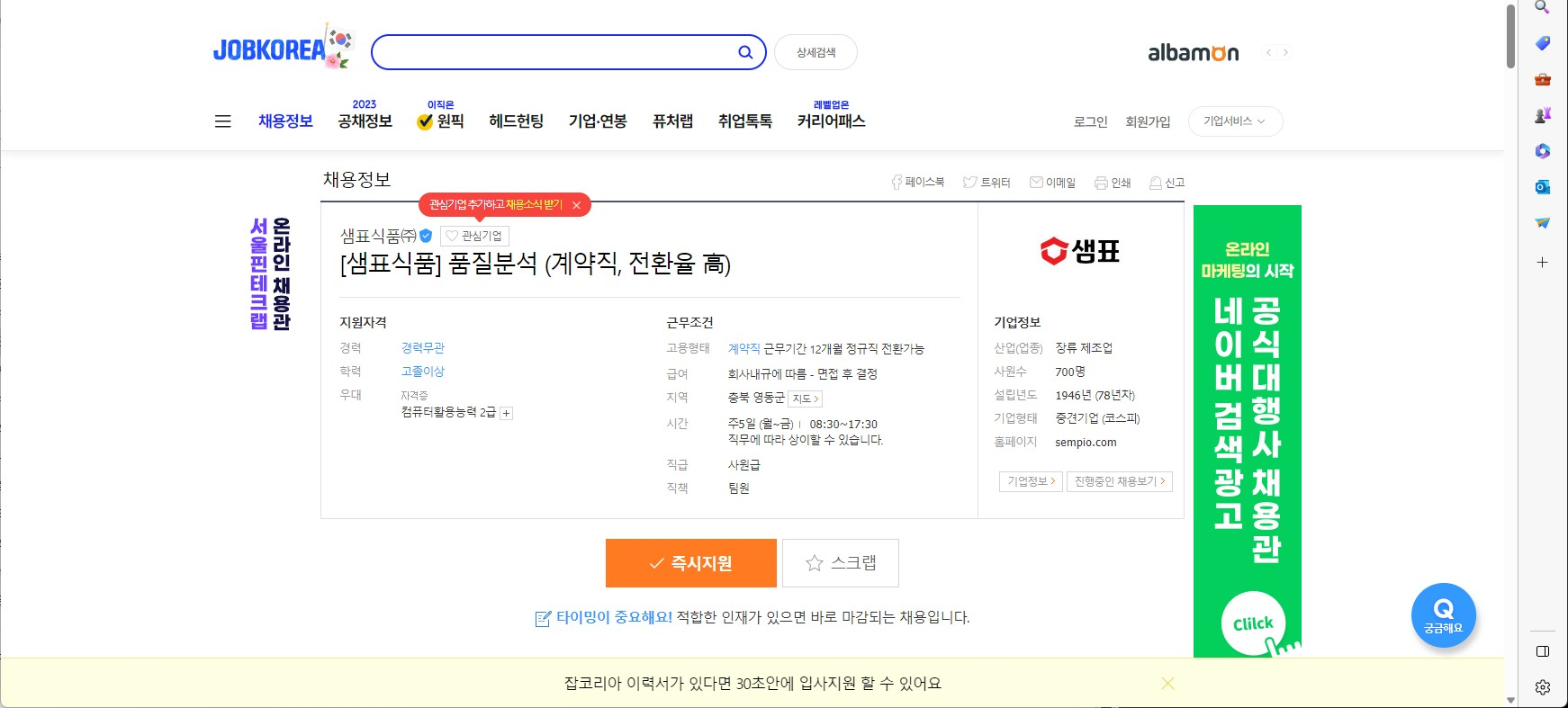Click the sidebar paper plane icon

point(1542,223)
